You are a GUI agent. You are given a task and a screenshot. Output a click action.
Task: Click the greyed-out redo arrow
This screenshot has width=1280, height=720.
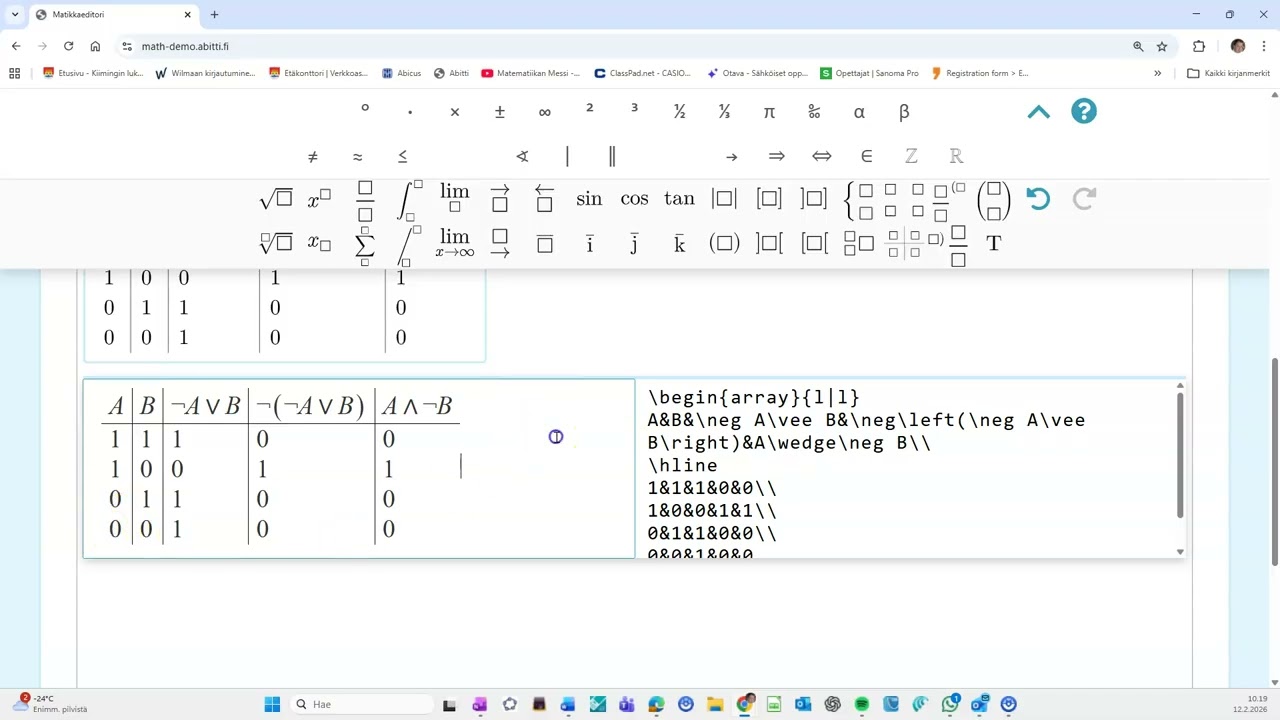click(x=1084, y=199)
